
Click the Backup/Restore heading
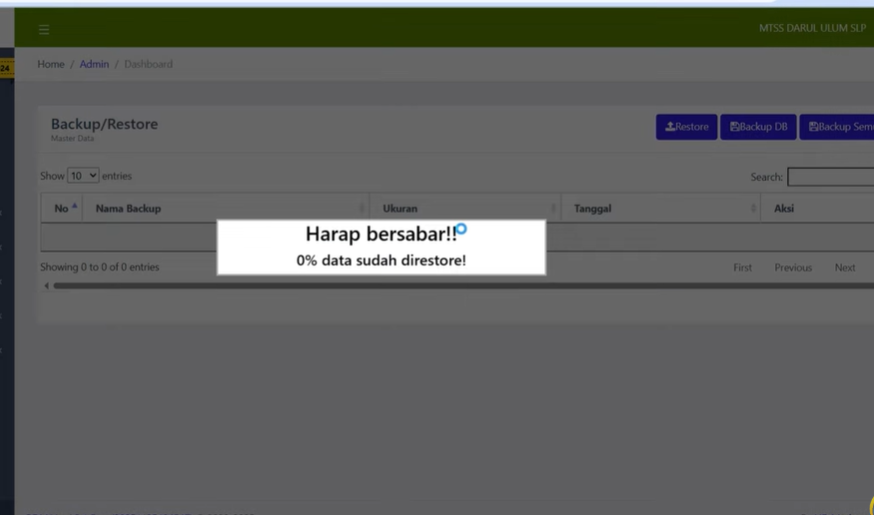pos(104,124)
